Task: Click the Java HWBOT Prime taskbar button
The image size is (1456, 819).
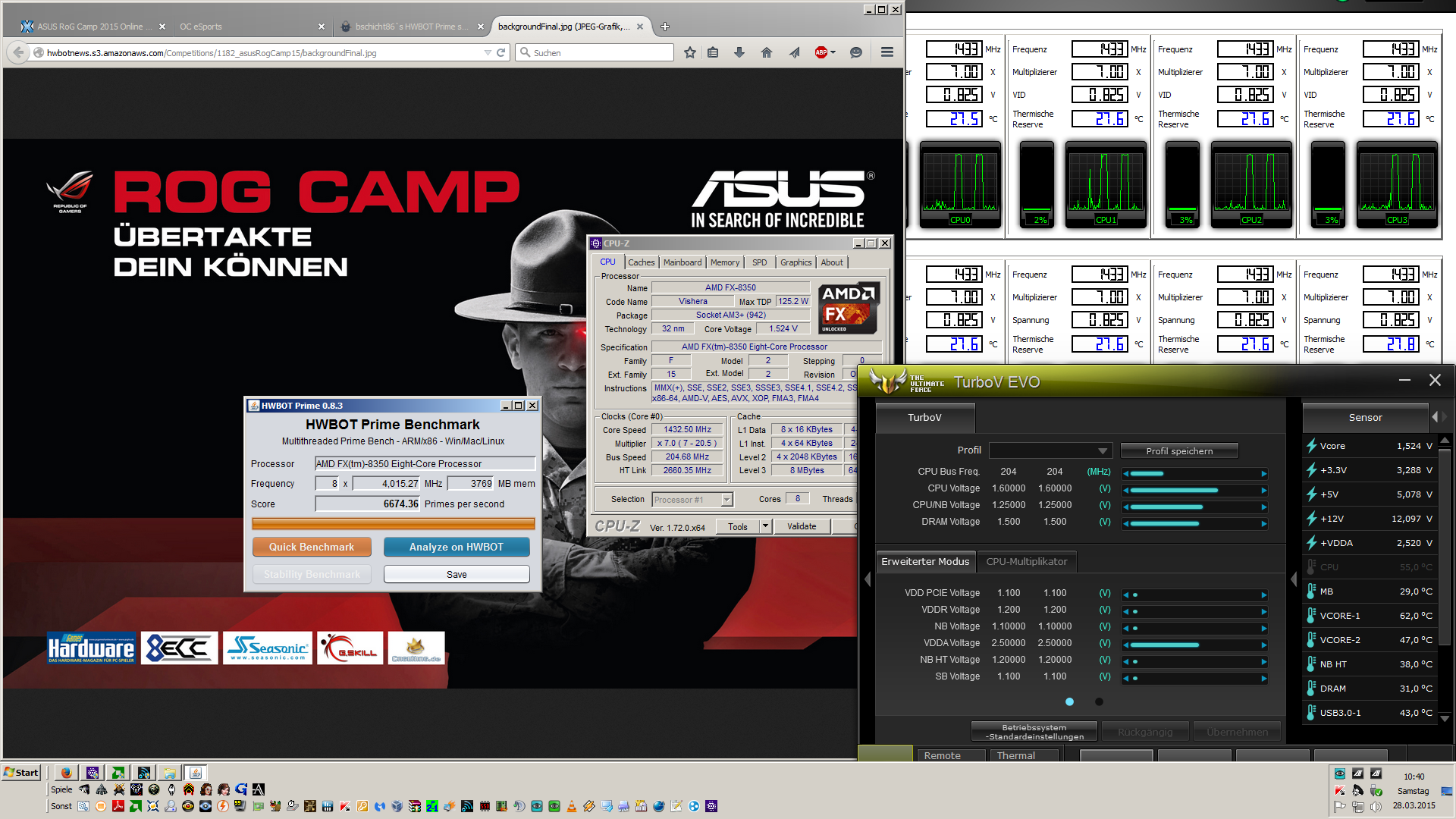Action: [195, 773]
